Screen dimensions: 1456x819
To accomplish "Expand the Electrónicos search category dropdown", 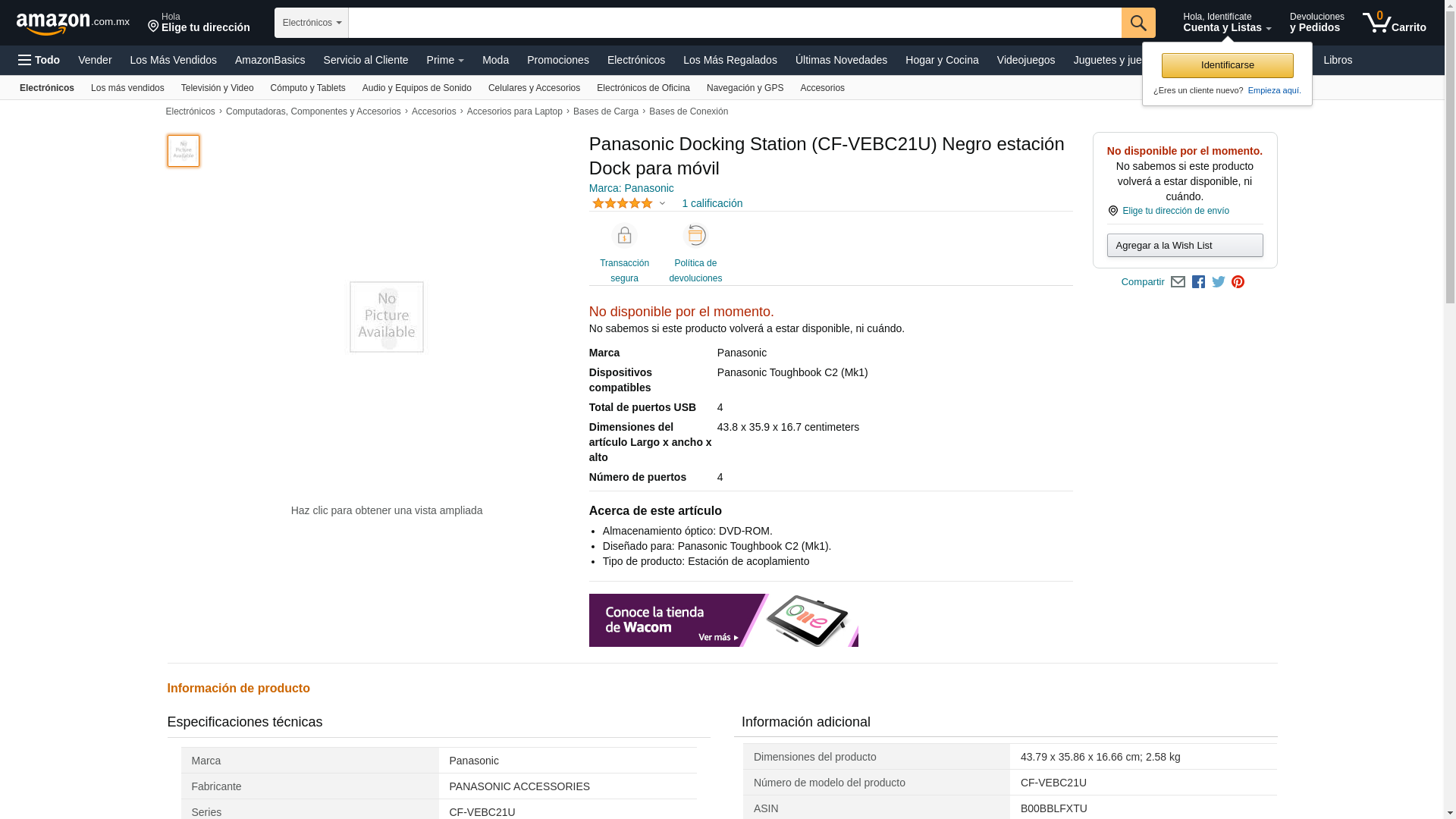I will pos(312,23).
